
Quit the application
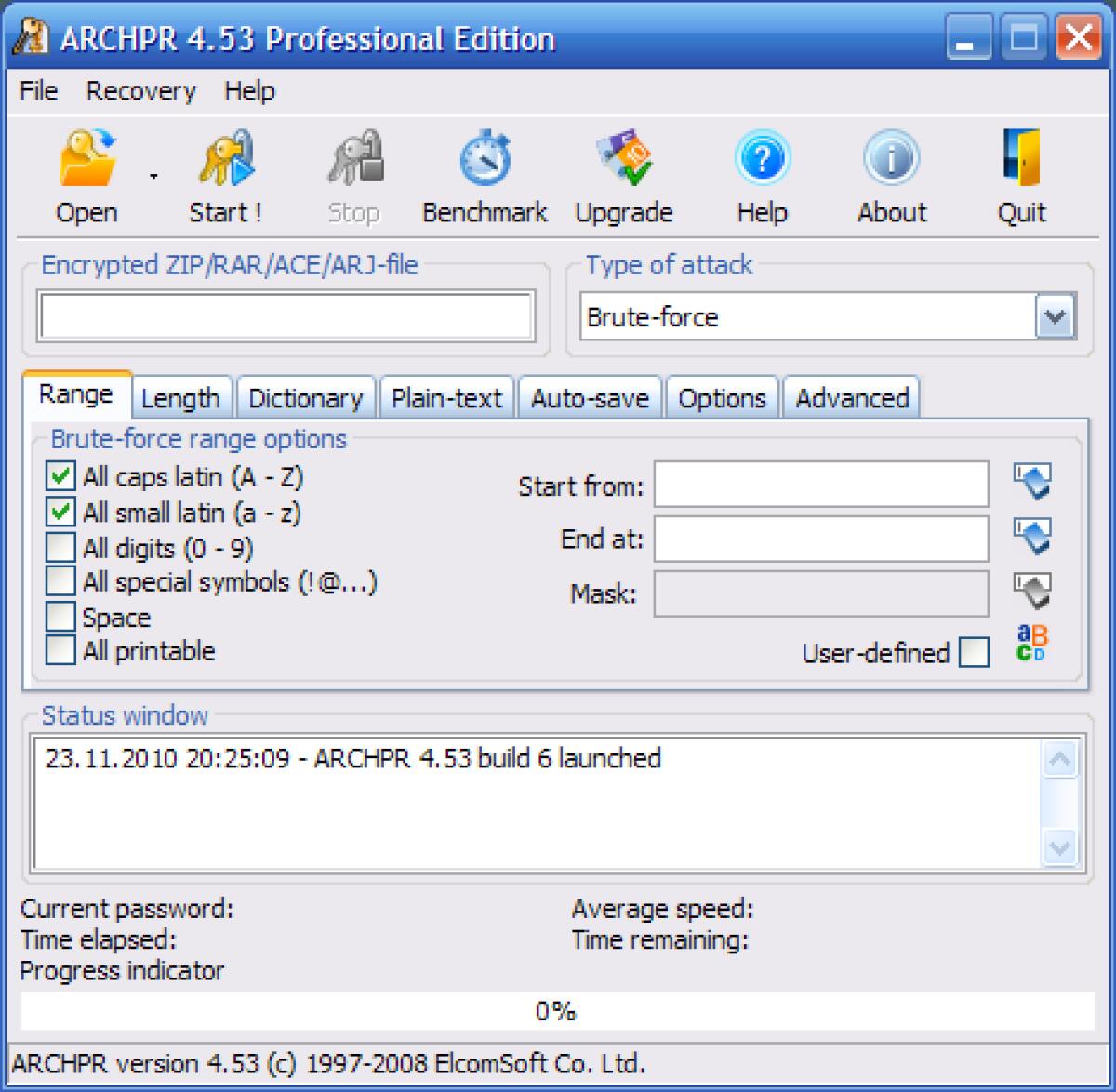tap(1021, 172)
